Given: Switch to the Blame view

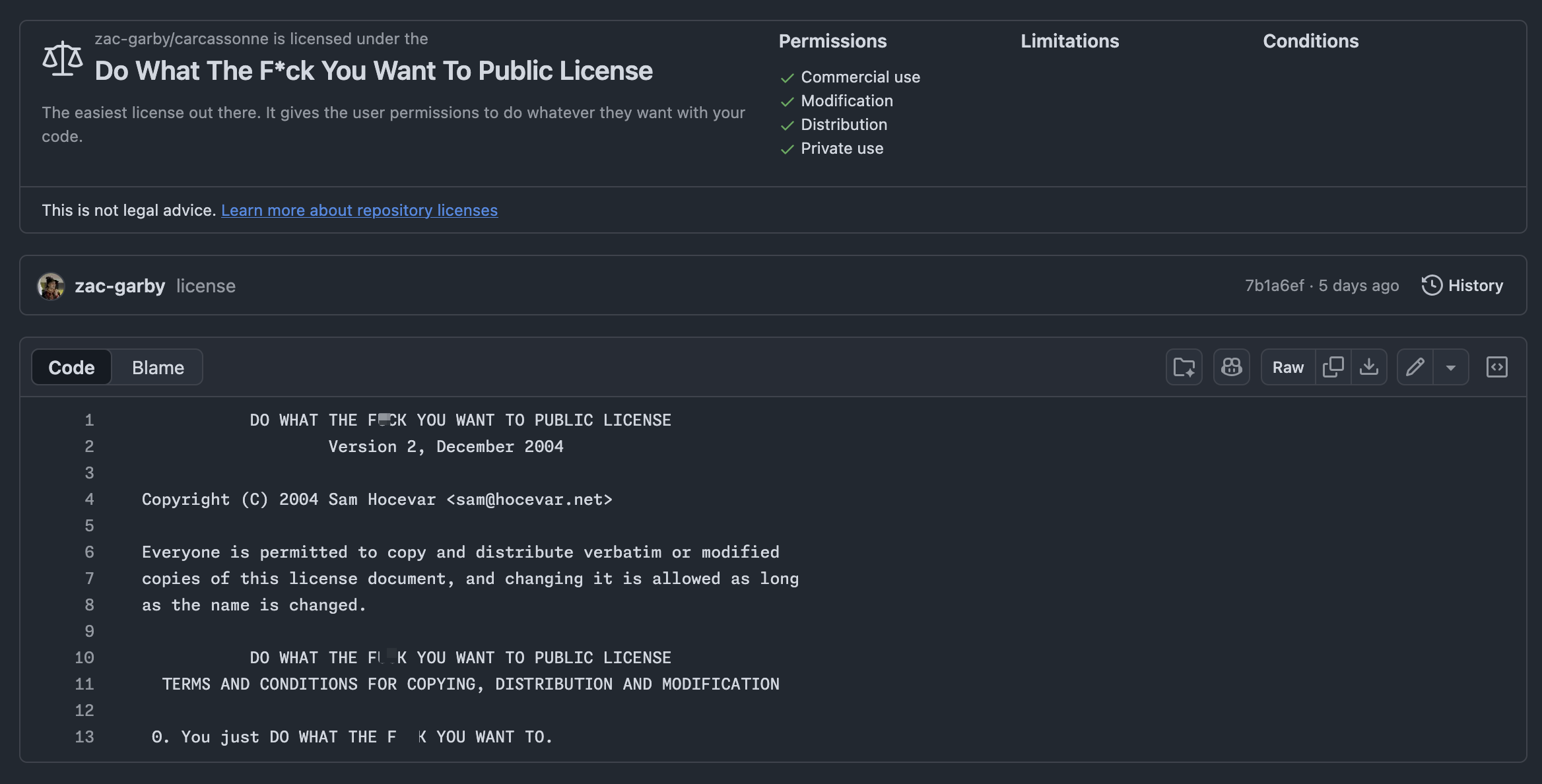Looking at the screenshot, I should click(x=157, y=367).
